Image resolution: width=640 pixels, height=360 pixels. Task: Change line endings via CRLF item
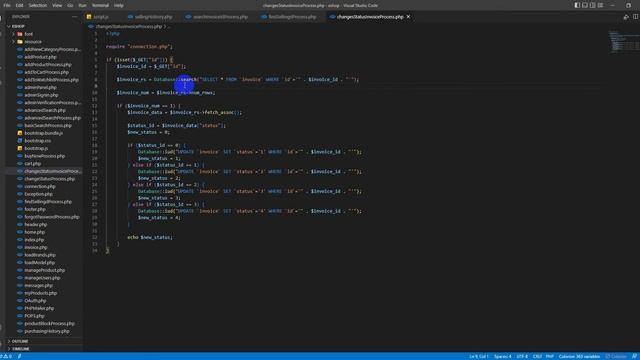coord(537,356)
